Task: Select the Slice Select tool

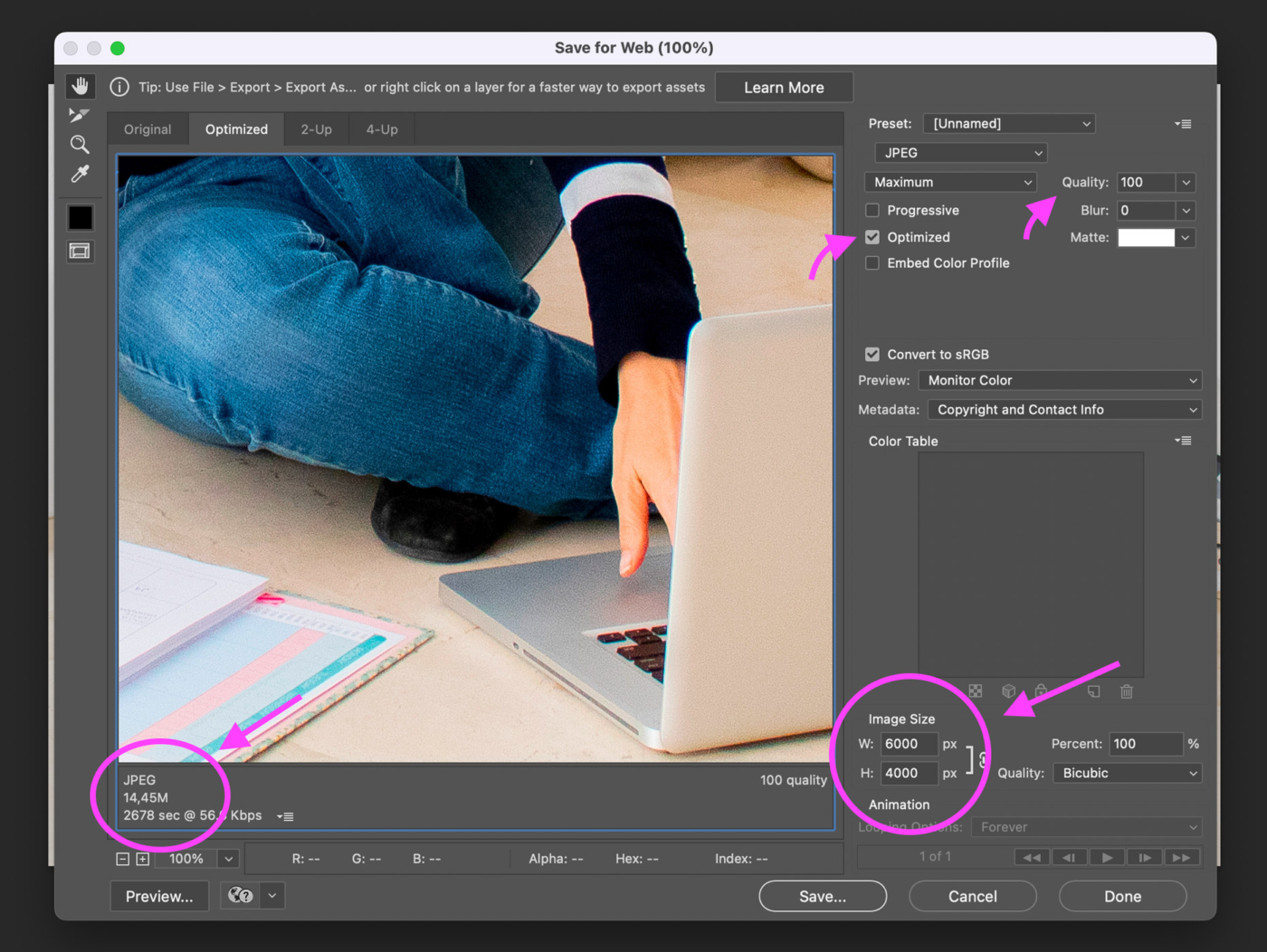Action: point(80,115)
